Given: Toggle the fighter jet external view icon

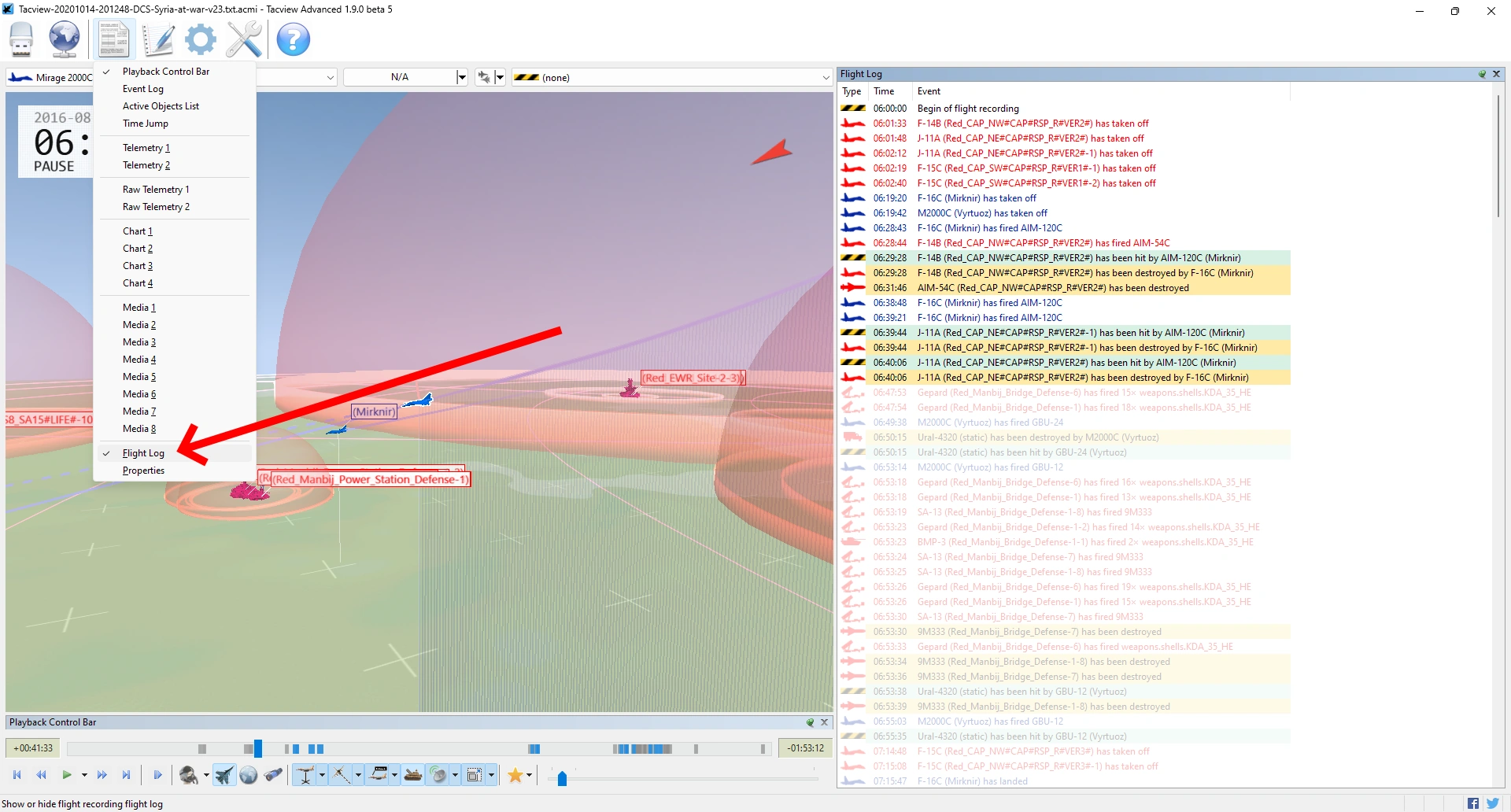Looking at the screenshot, I should (224, 775).
